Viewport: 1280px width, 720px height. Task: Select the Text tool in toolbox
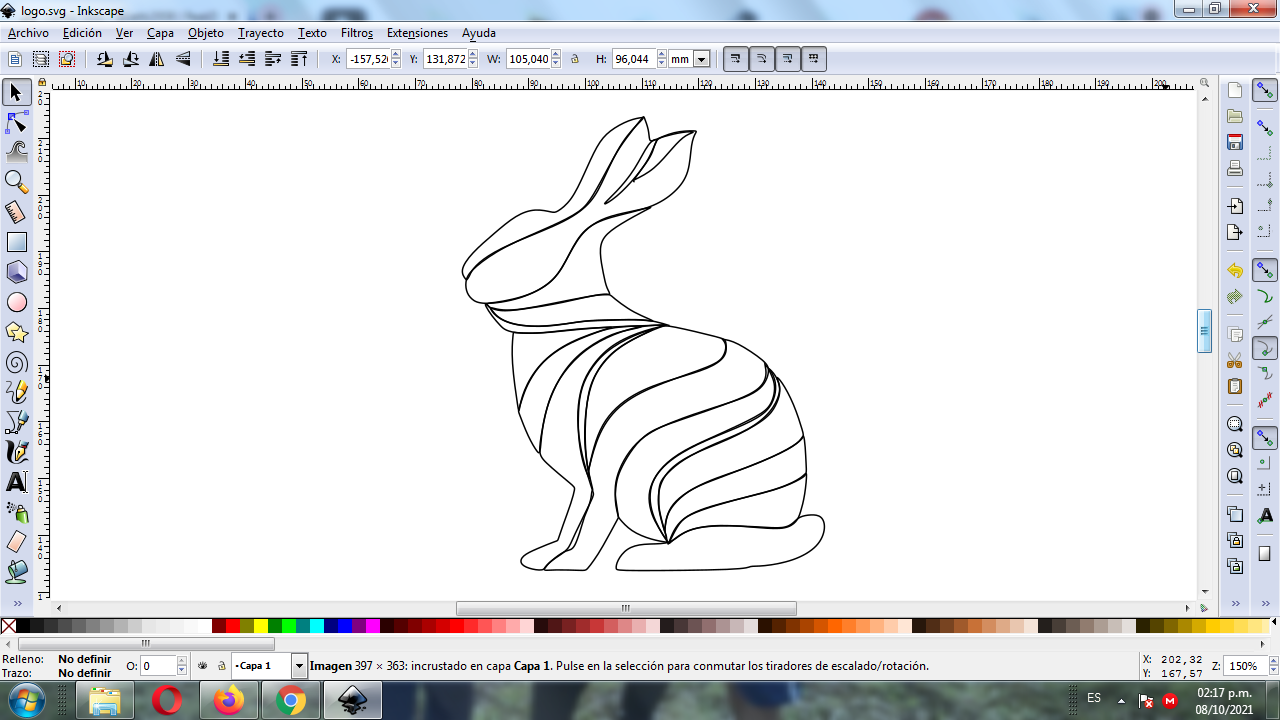tap(16, 482)
